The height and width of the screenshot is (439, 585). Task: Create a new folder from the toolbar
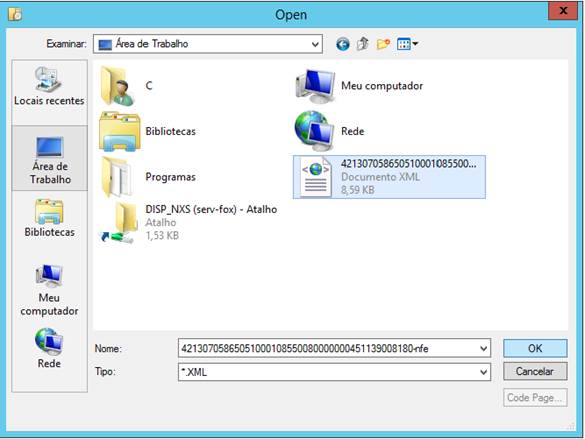[383, 44]
